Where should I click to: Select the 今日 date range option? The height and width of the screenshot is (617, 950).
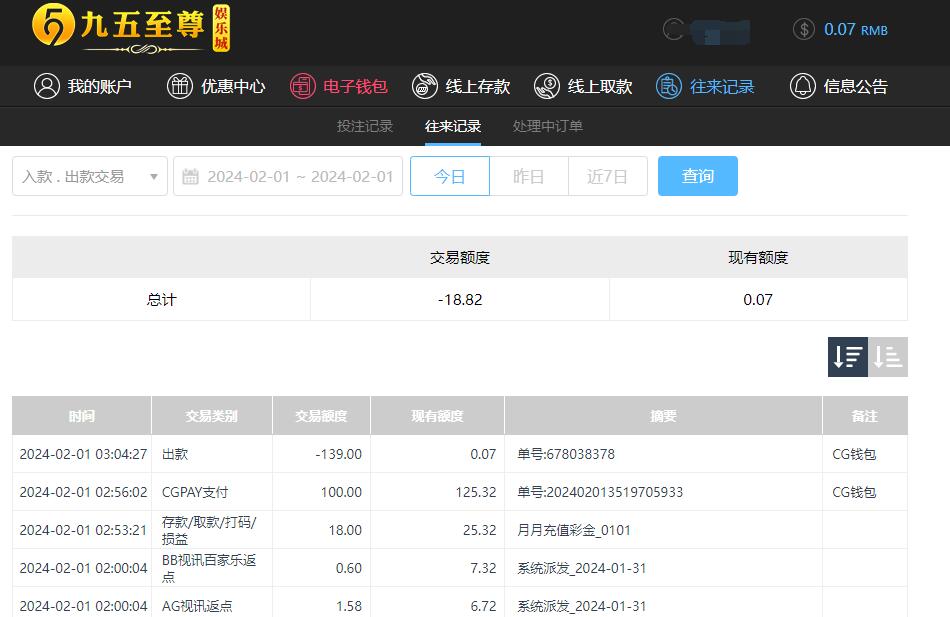450,176
